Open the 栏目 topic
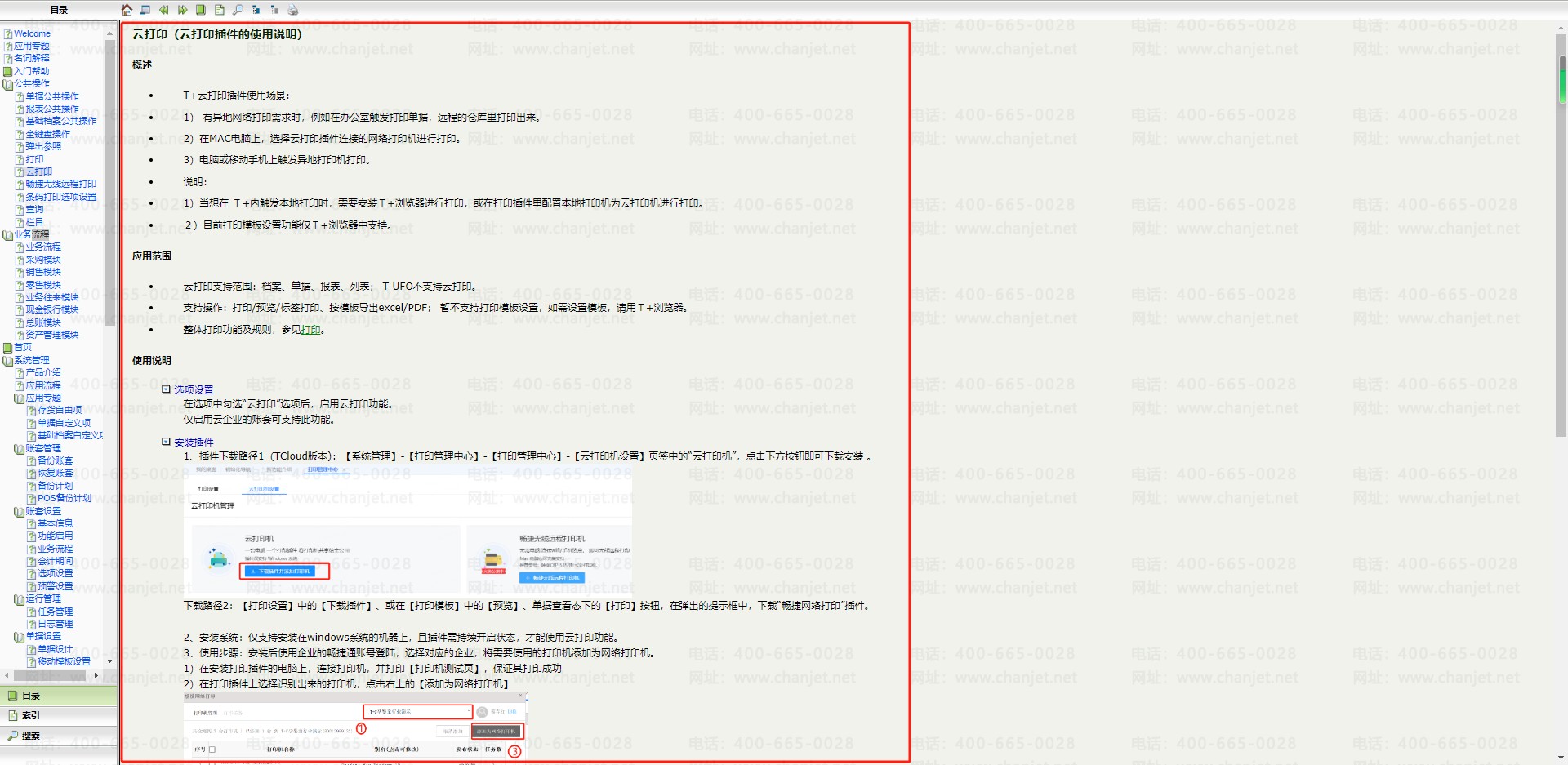Viewport: 1568px width, 765px height. point(34,221)
